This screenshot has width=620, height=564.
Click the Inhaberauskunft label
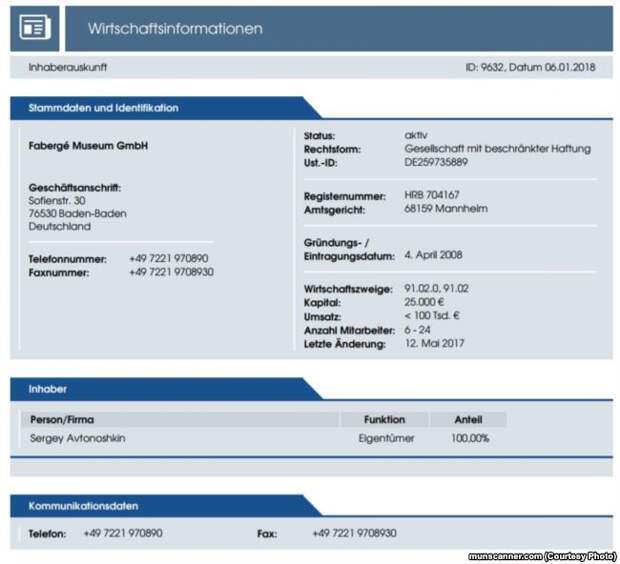click(68, 67)
